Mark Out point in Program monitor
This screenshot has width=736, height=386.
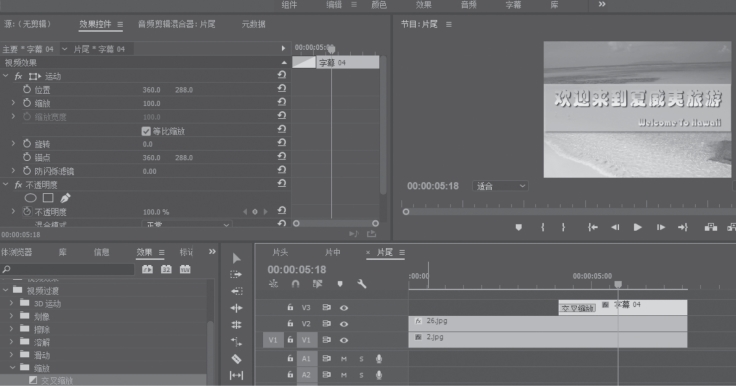pyautogui.click(x=563, y=227)
